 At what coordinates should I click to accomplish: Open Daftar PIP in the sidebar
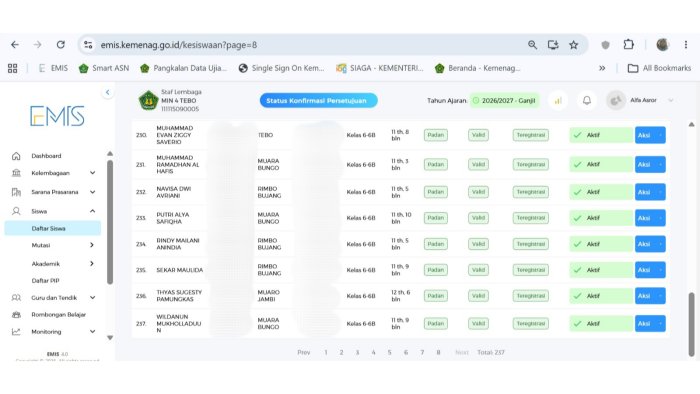point(45,281)
